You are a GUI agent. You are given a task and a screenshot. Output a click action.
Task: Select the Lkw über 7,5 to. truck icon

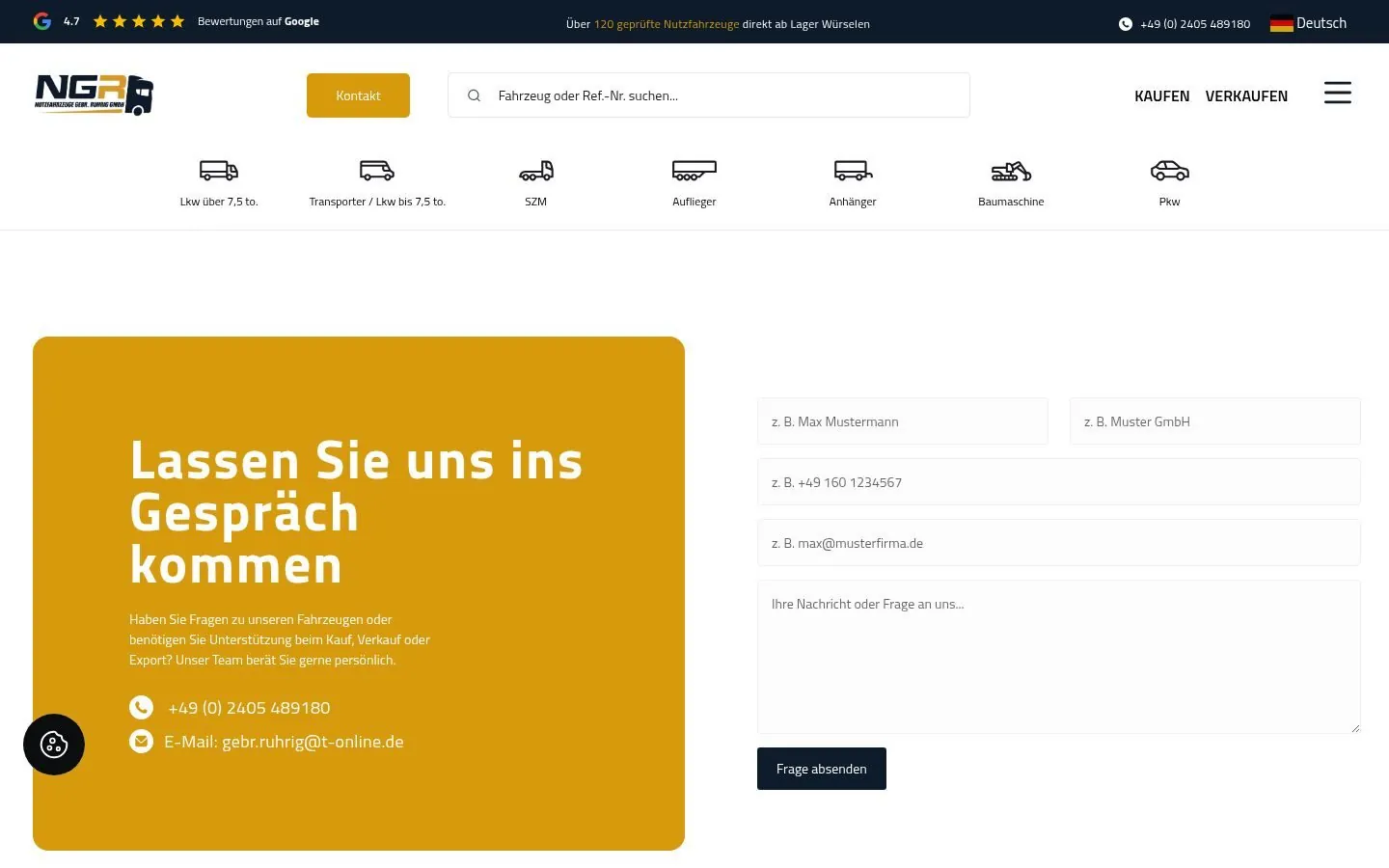[219, 171]
